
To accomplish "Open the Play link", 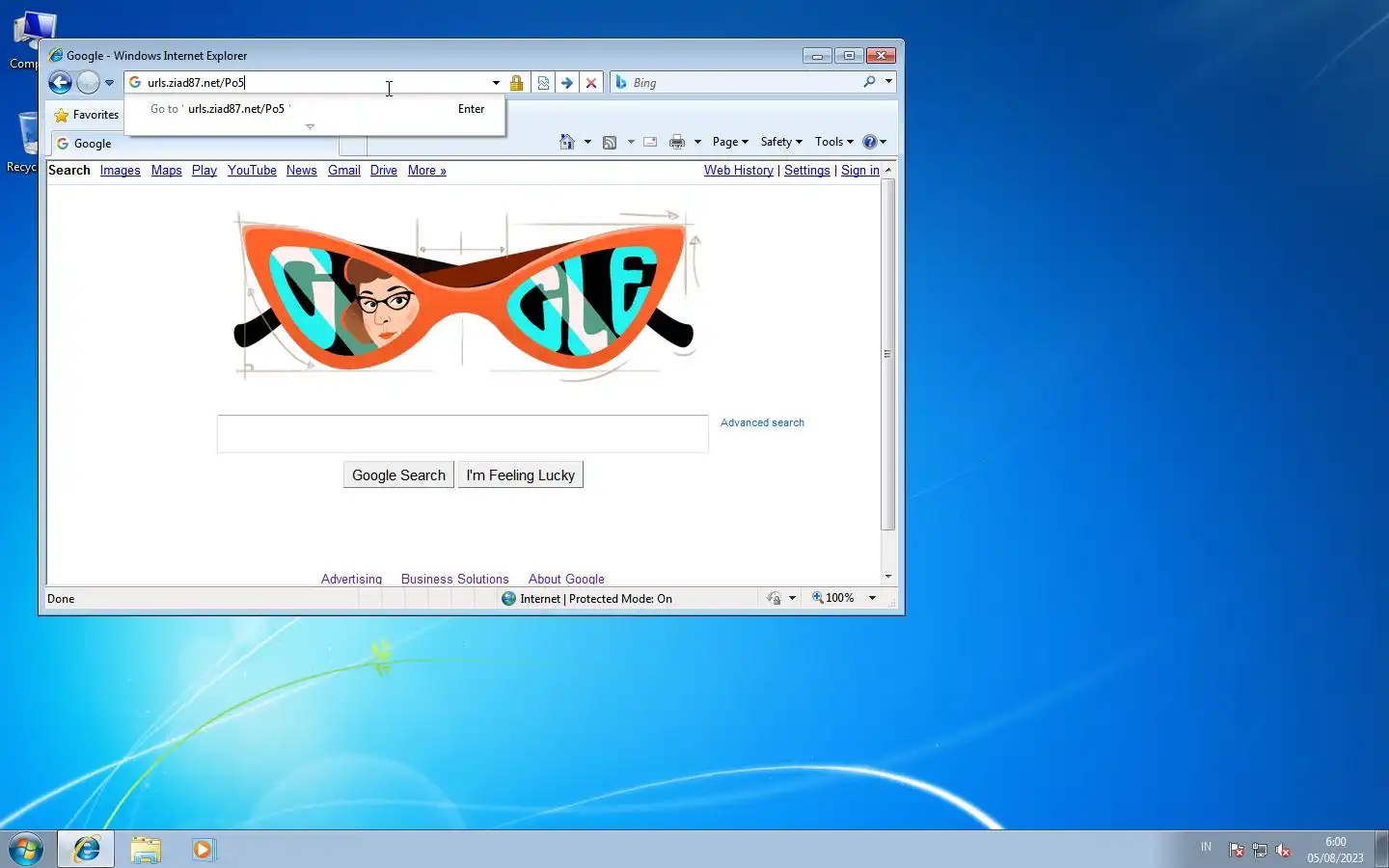I will pos(204,171).
